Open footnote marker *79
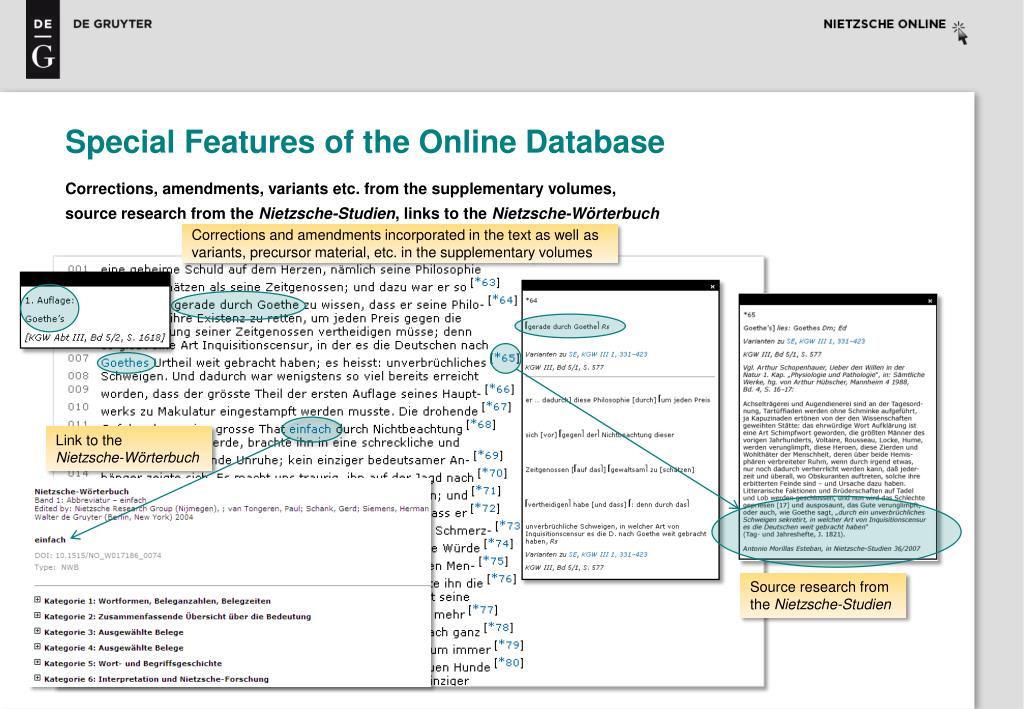The width and height of the screenshot is (1024, 709). point(509,645)
